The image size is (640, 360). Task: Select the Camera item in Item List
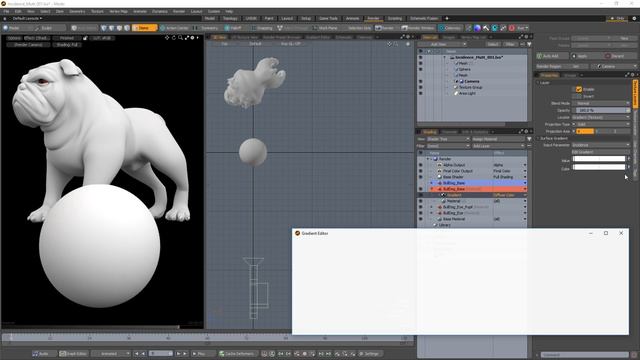tap(472, 81)
